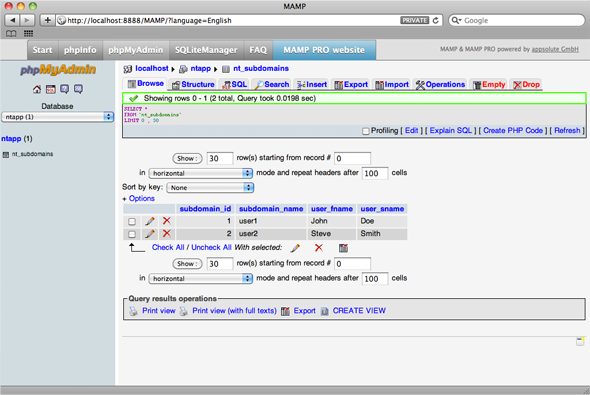The height and width of the screenshot is (395, 590).
Task: Click the reload page icon in address bar
Action: 436,20
